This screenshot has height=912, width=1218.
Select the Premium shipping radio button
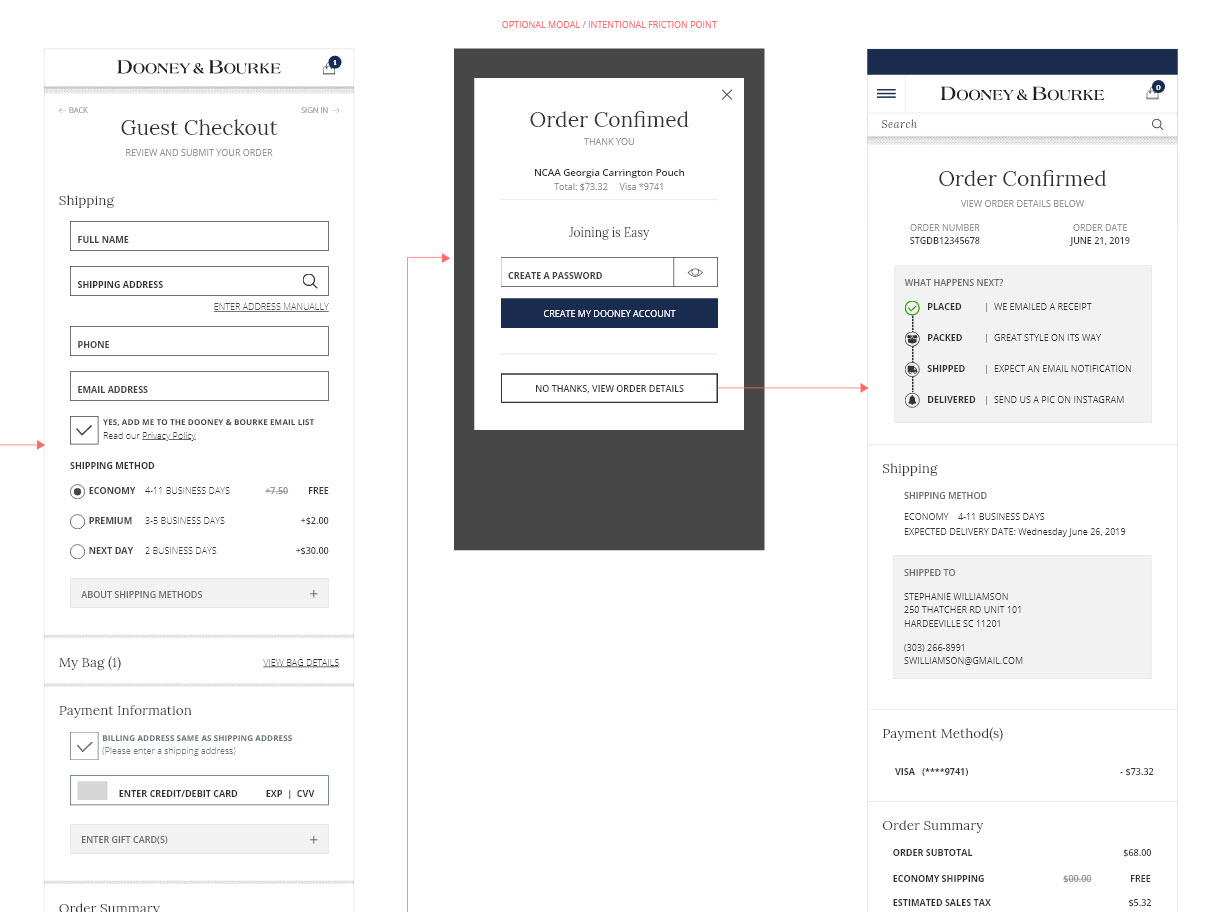[x=77, y=521]
